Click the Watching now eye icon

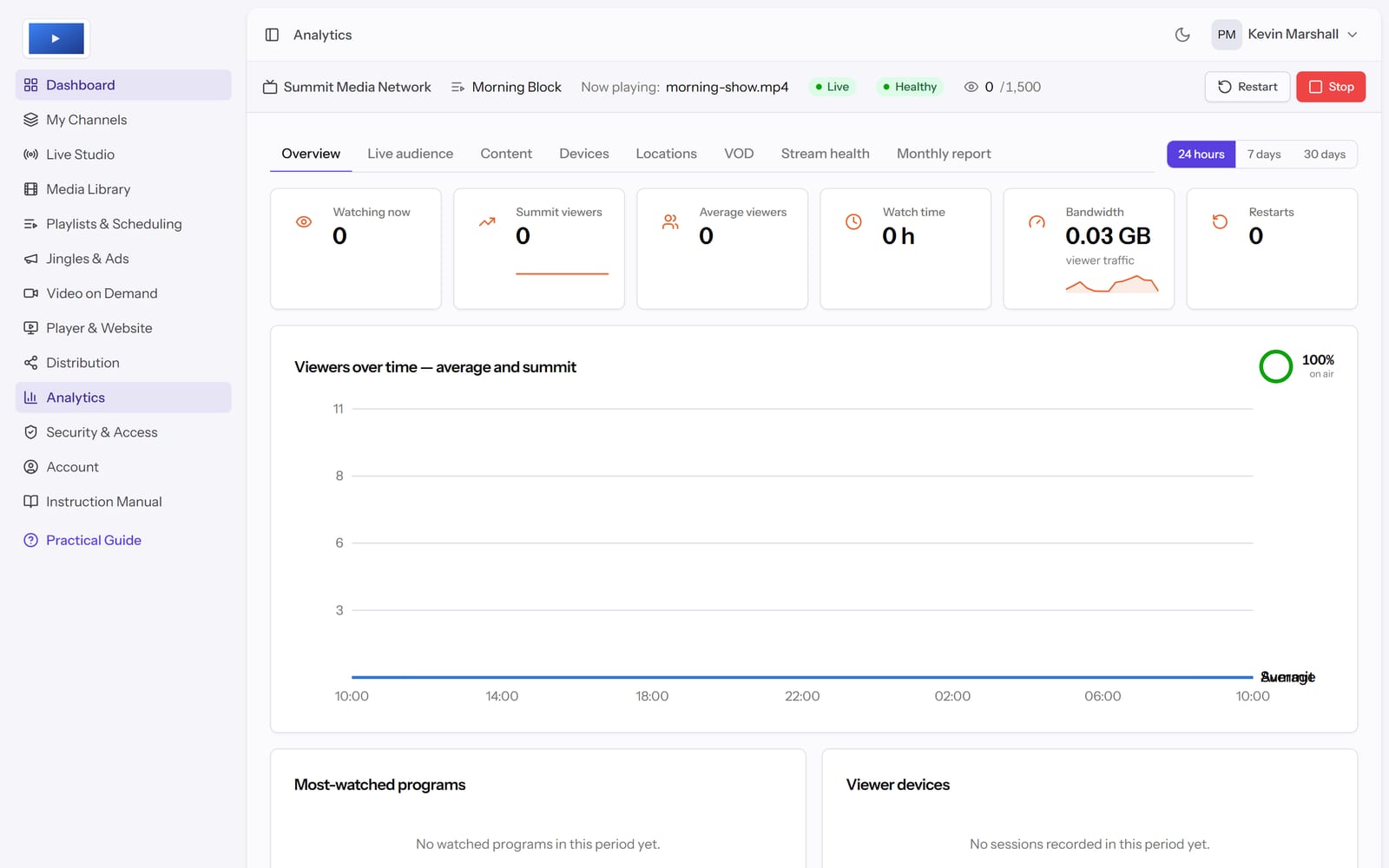(x=304, y=222)
